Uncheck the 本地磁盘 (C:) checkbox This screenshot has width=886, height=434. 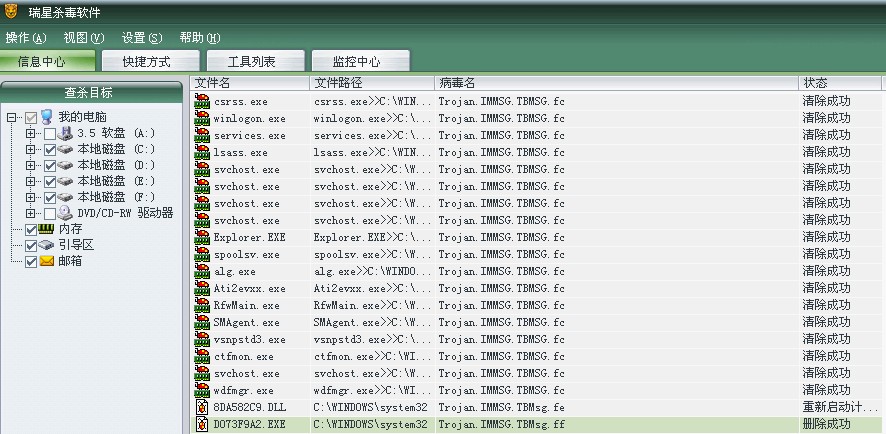[x=50, y=150]
